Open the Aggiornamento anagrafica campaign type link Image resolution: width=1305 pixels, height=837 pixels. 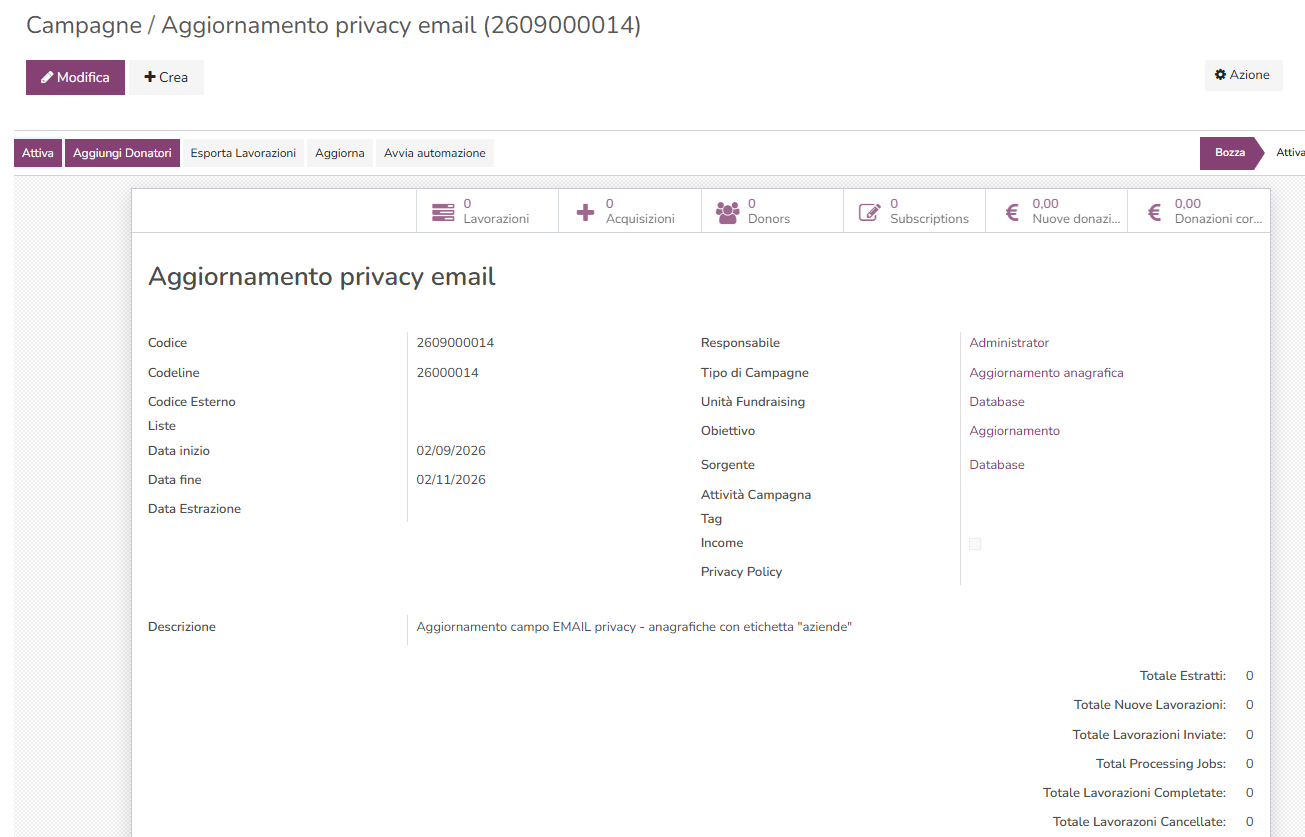point(1046,373)
